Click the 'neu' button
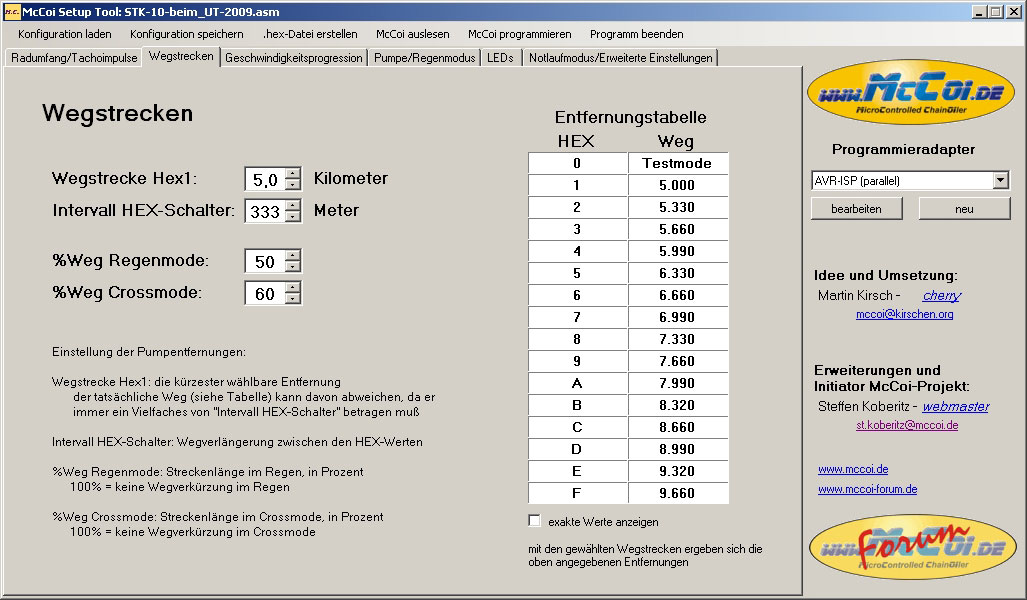The height and width of the screenshot is (600, 1027). coord(964,209)
